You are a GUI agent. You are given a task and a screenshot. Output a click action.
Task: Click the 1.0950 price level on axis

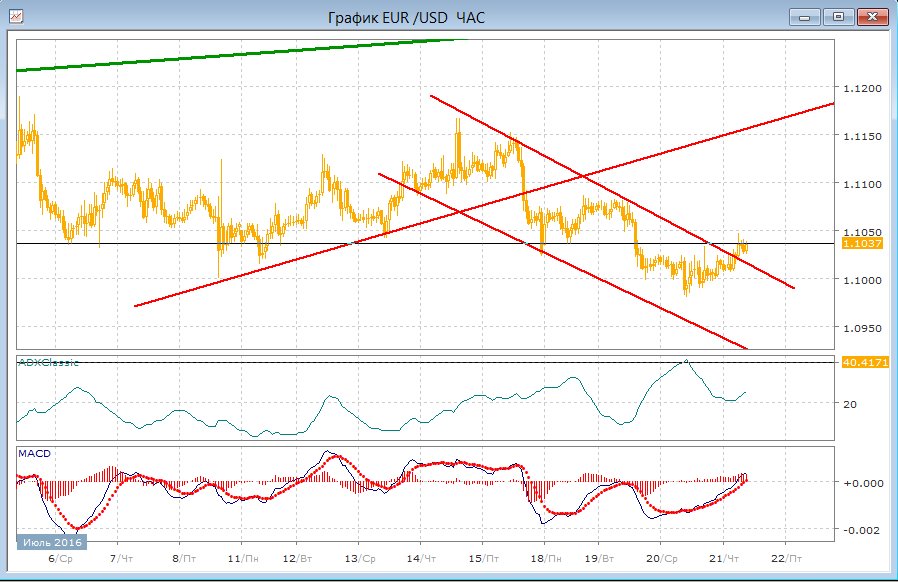(x=861, y=328)
